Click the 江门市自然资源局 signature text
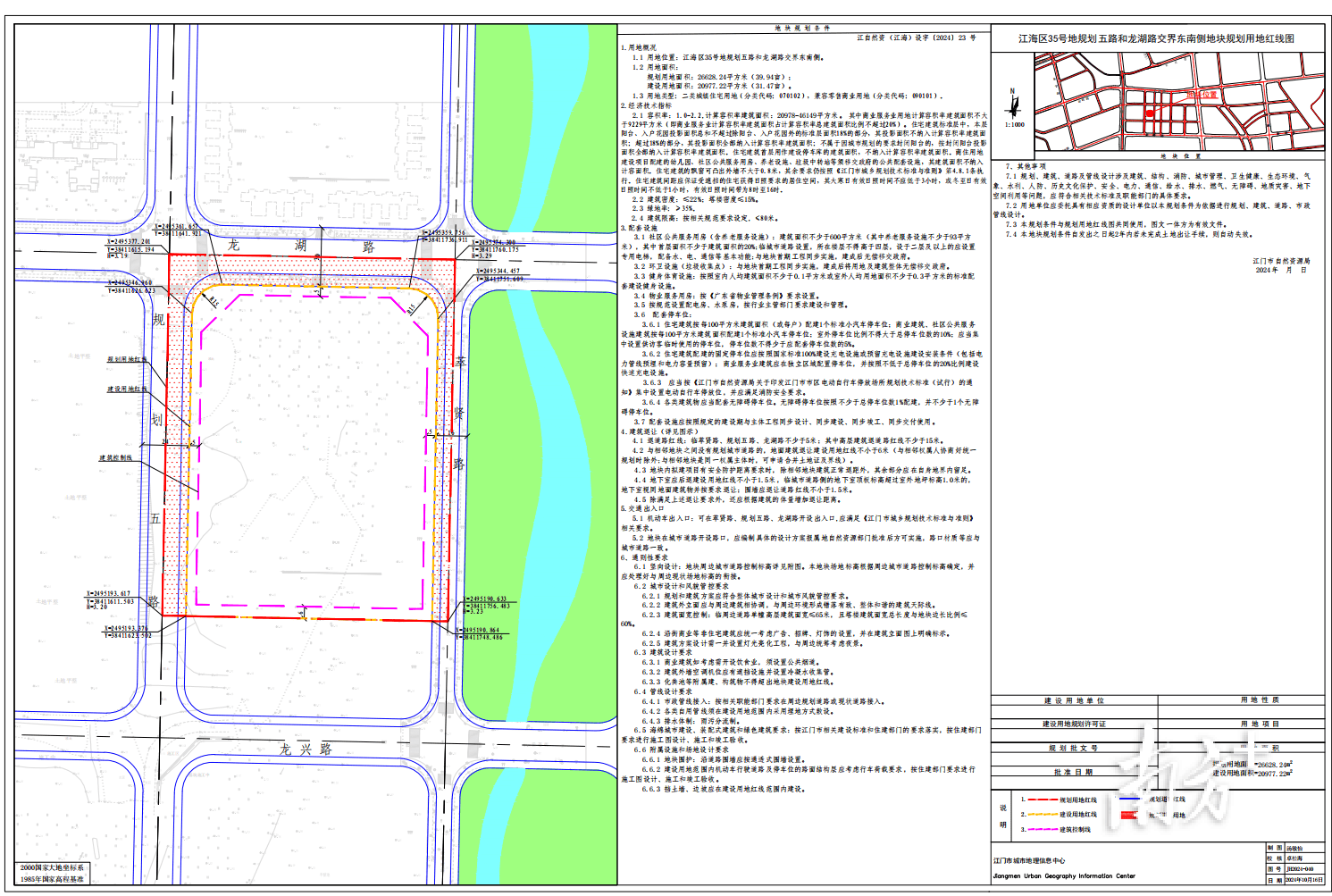Viewport: 1332px width, 896px height. [1281, 262]
